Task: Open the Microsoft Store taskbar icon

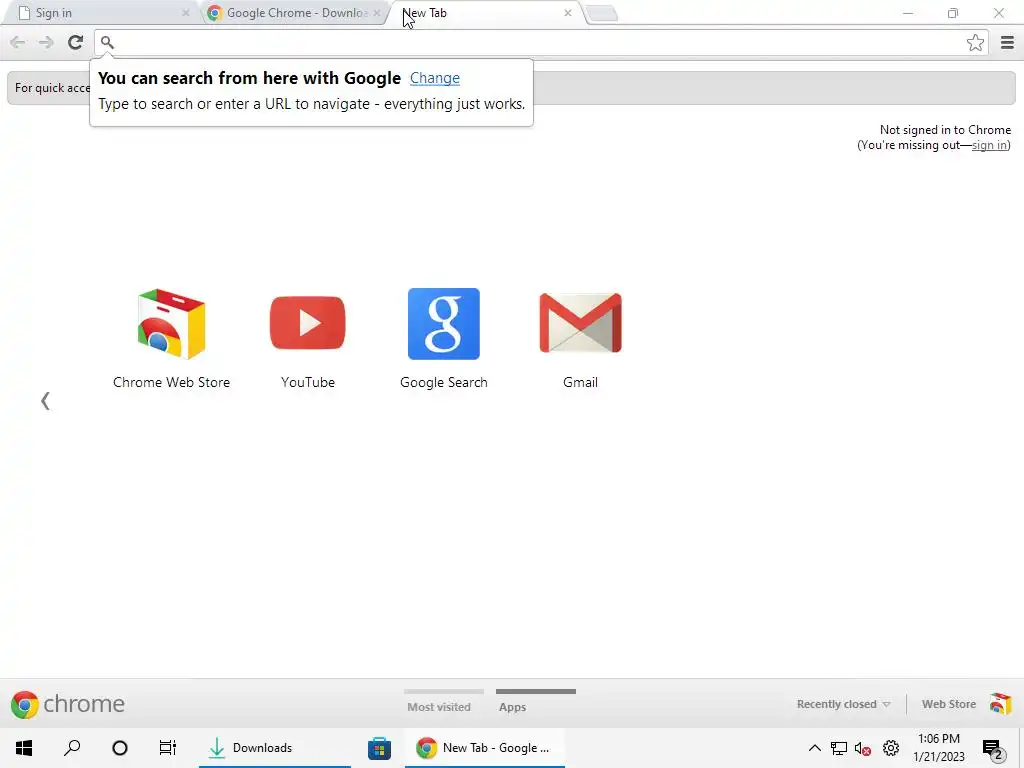Action: 379,748
